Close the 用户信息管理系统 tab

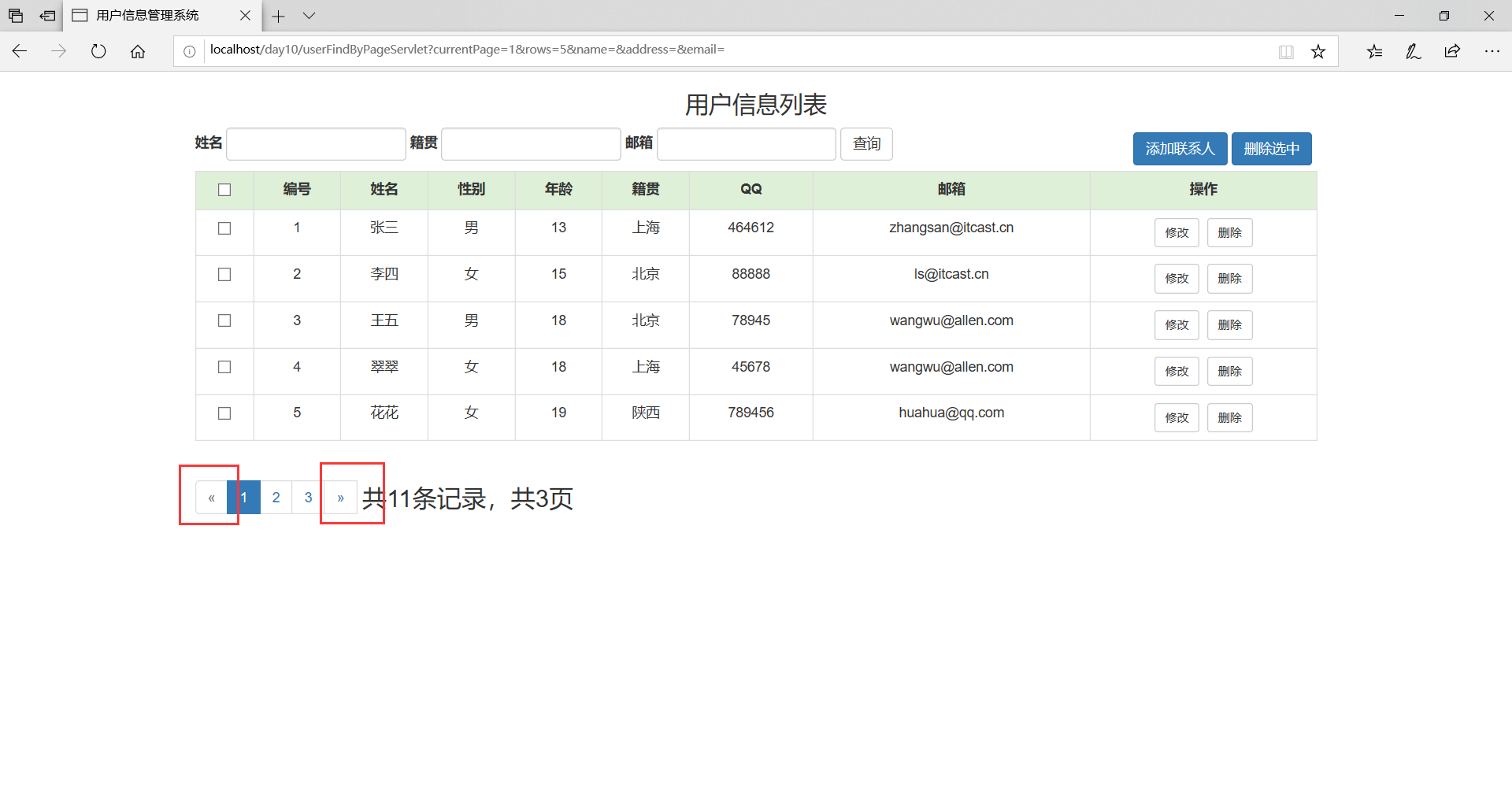(x=245, y=16)
